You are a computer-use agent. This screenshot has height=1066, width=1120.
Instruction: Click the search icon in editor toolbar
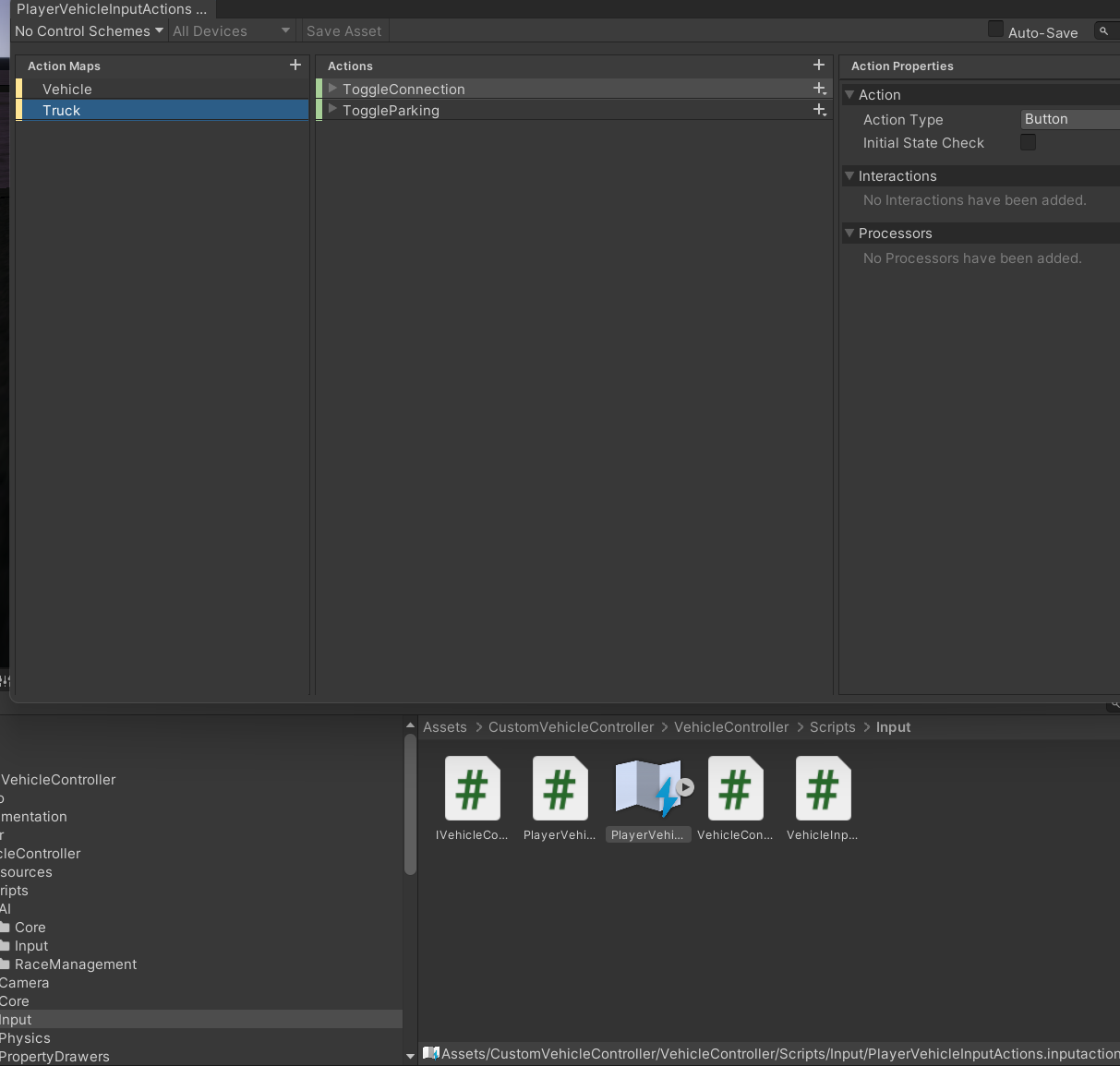click(x=1103, y=31)
